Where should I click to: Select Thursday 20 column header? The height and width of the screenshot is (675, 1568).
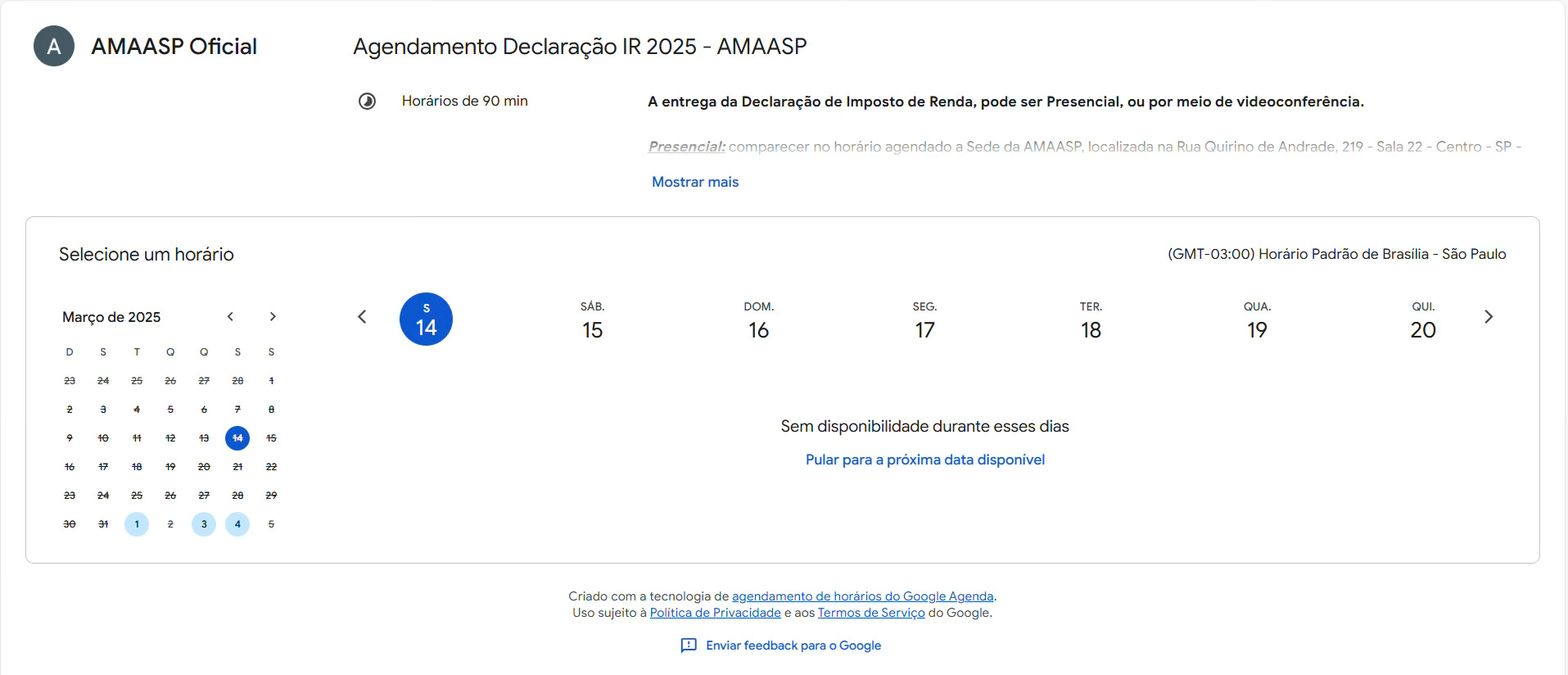coord(1423,320)
